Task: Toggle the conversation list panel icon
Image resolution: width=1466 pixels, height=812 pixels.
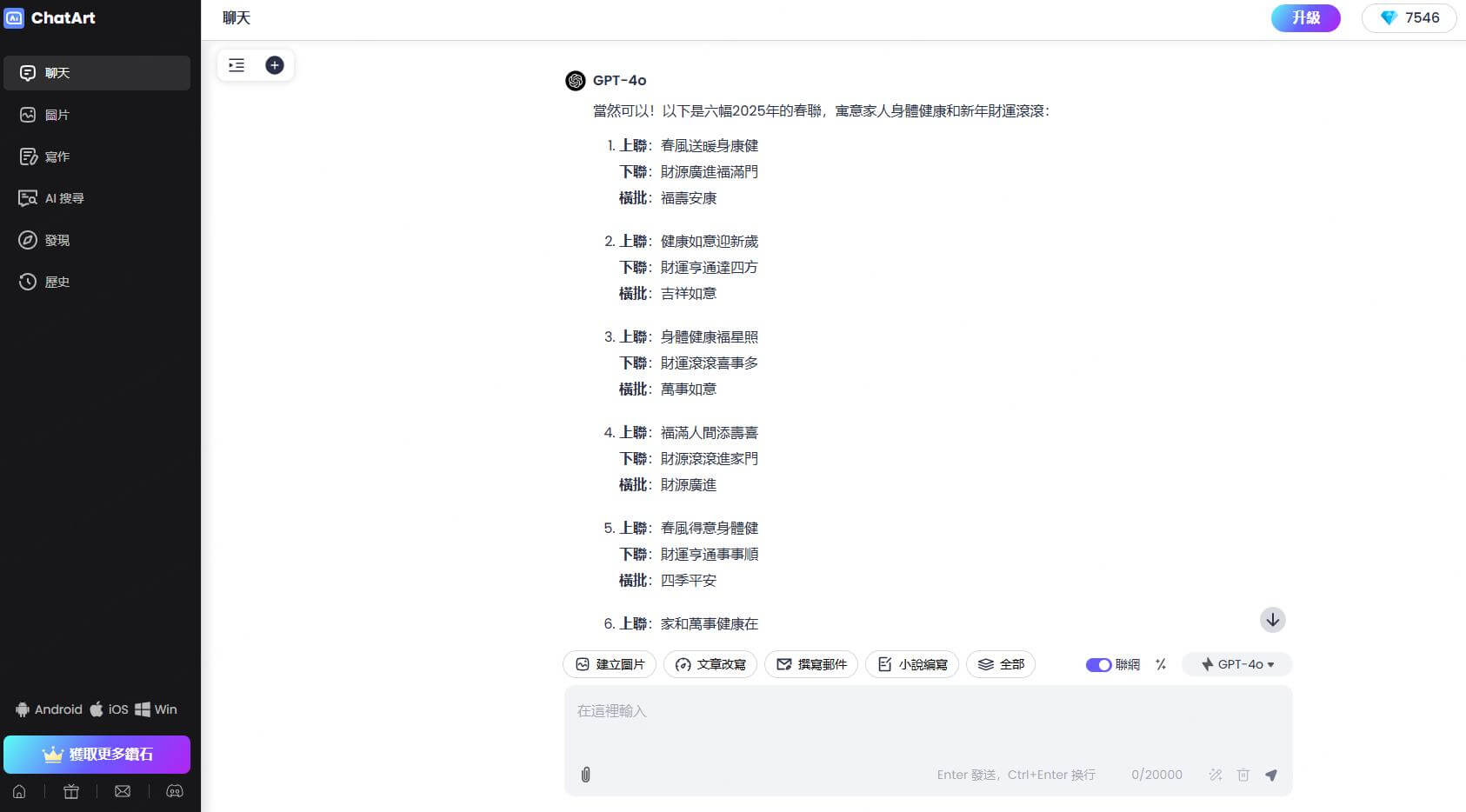Action: pyautogui.click(x=237, y=65)
